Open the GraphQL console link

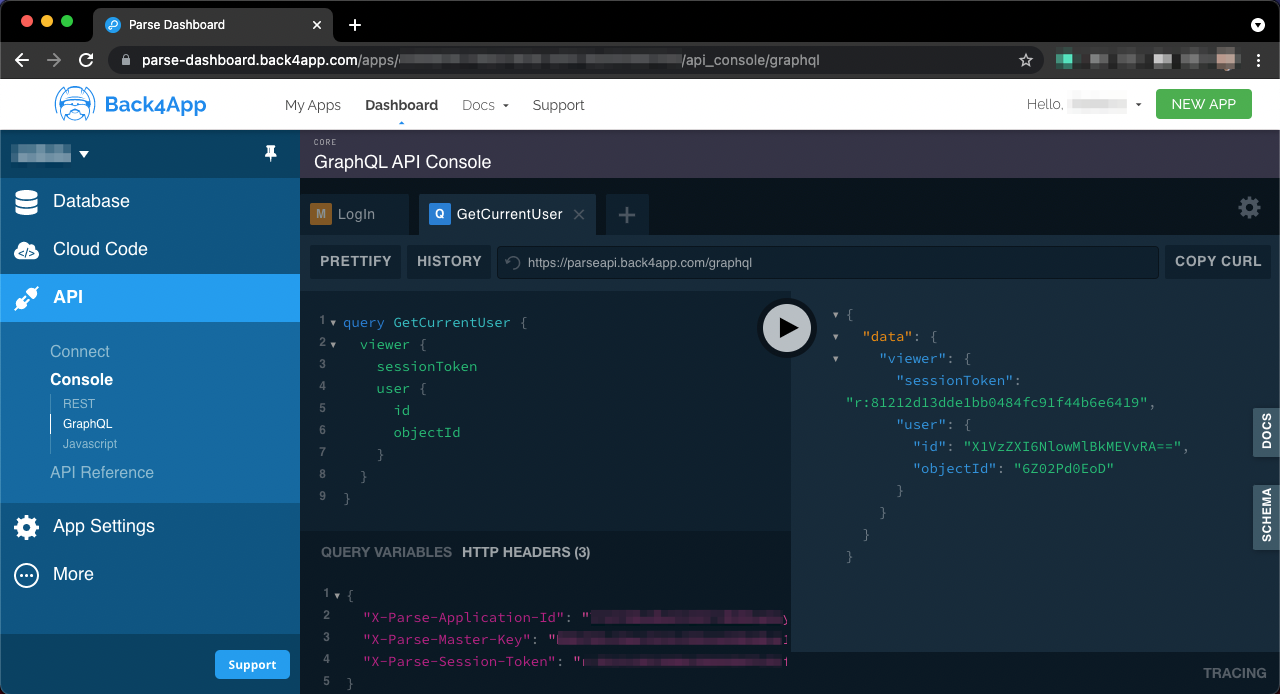coord(88,424)
